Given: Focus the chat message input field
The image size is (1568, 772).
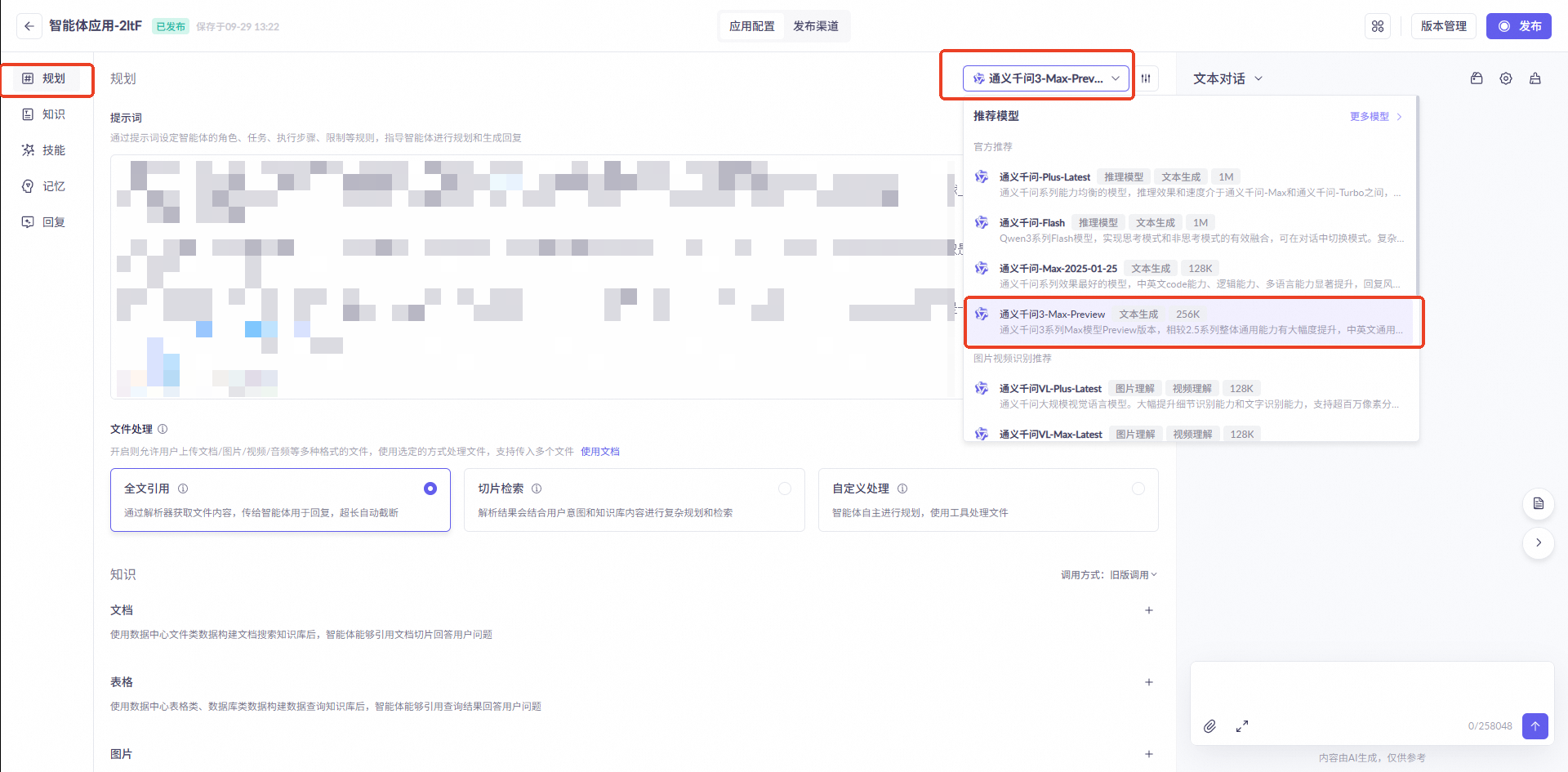Looking at the screenshot, I should [1371, 688].
